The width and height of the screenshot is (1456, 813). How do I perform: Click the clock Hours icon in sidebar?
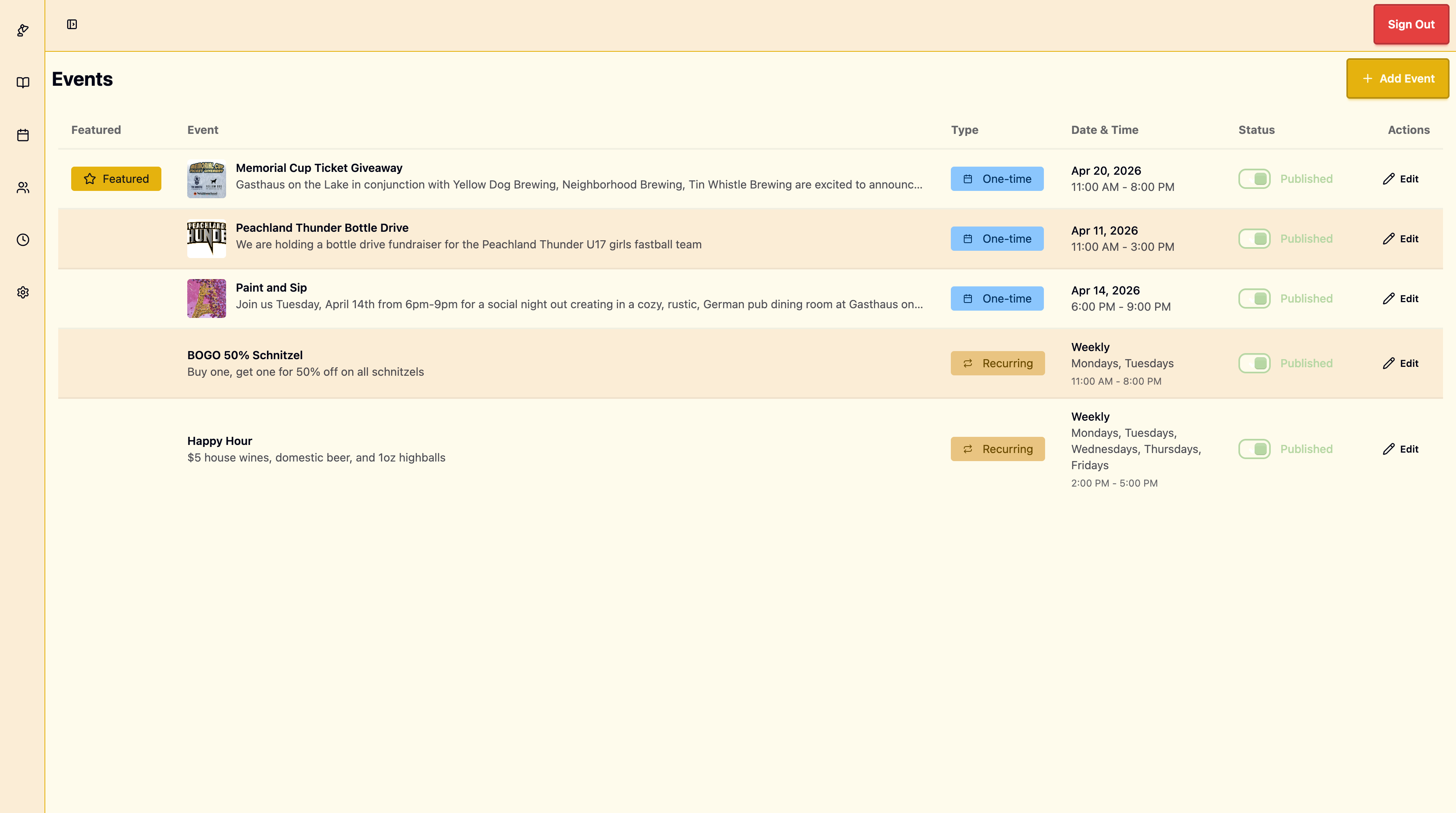tap(23, 240)
